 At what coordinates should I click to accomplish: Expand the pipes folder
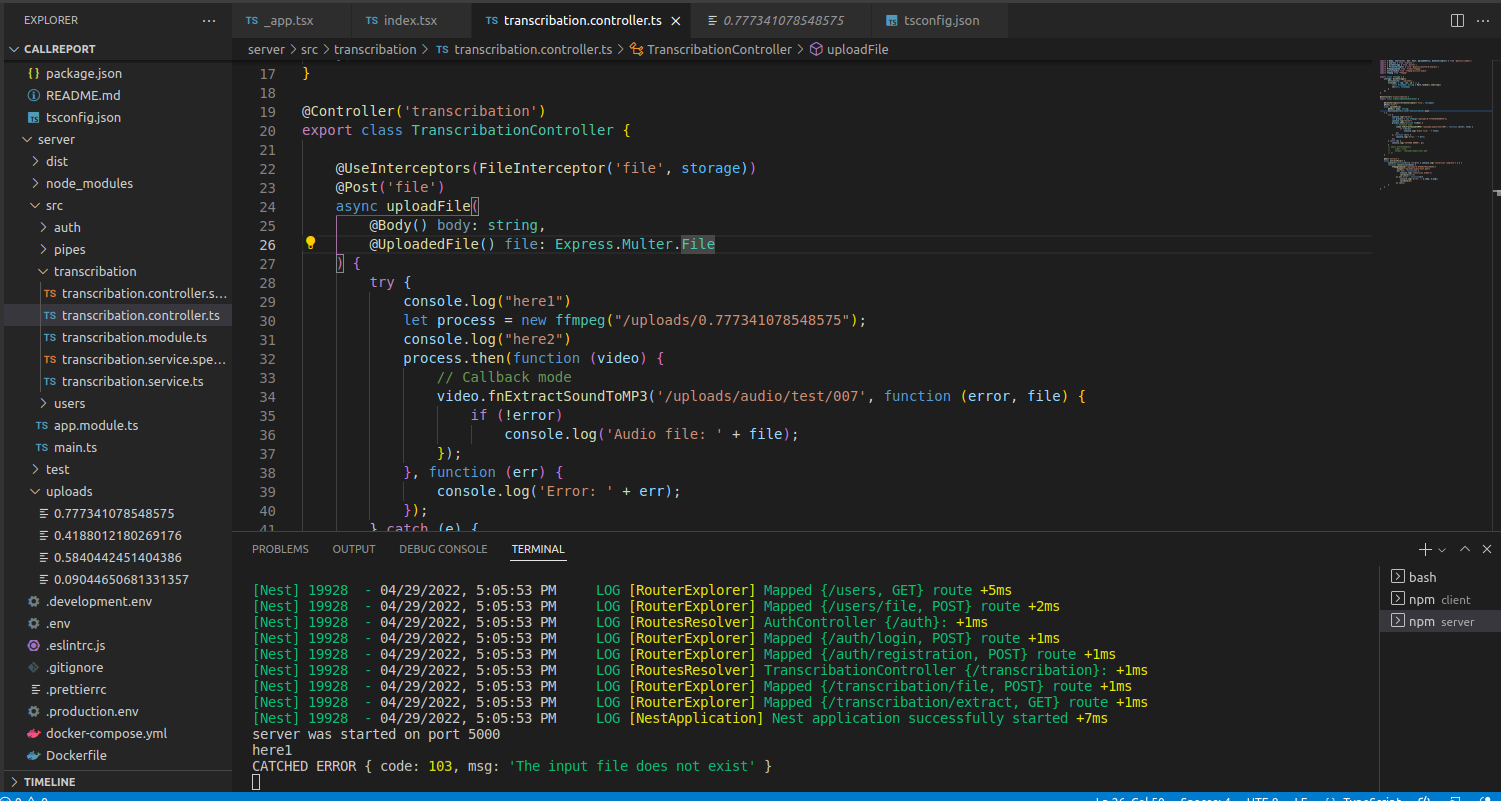click(x=118, y=249)
